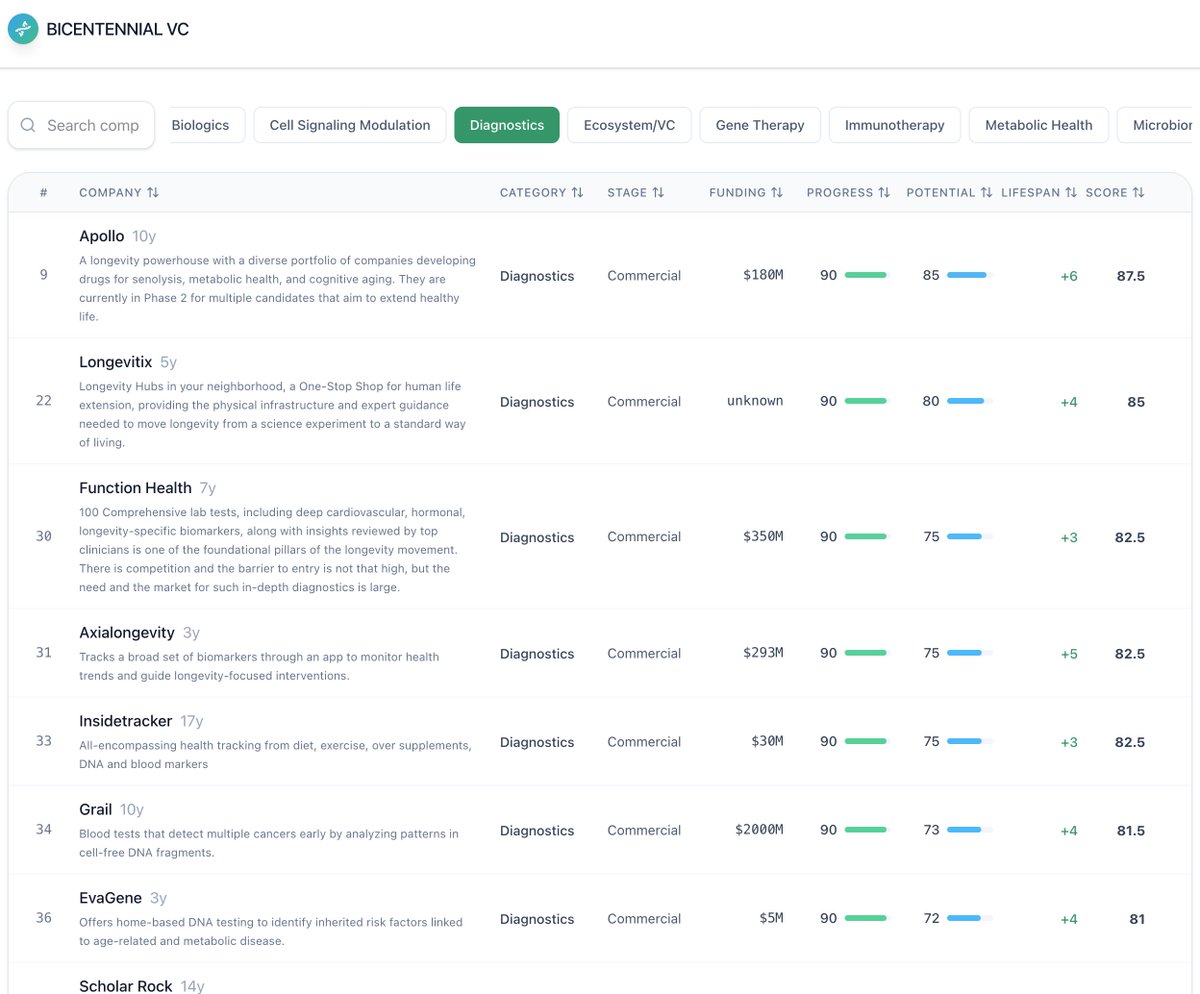Click Longevitix's 85 score
Viewport: 1200px width, 994px height.
pos(1136,402)
